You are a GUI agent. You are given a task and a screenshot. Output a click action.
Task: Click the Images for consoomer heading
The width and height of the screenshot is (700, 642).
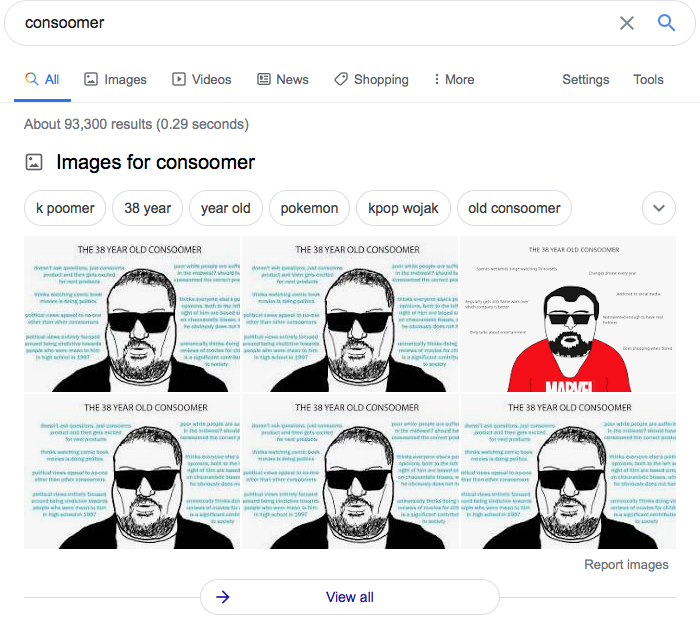click(x=155, y=162)
